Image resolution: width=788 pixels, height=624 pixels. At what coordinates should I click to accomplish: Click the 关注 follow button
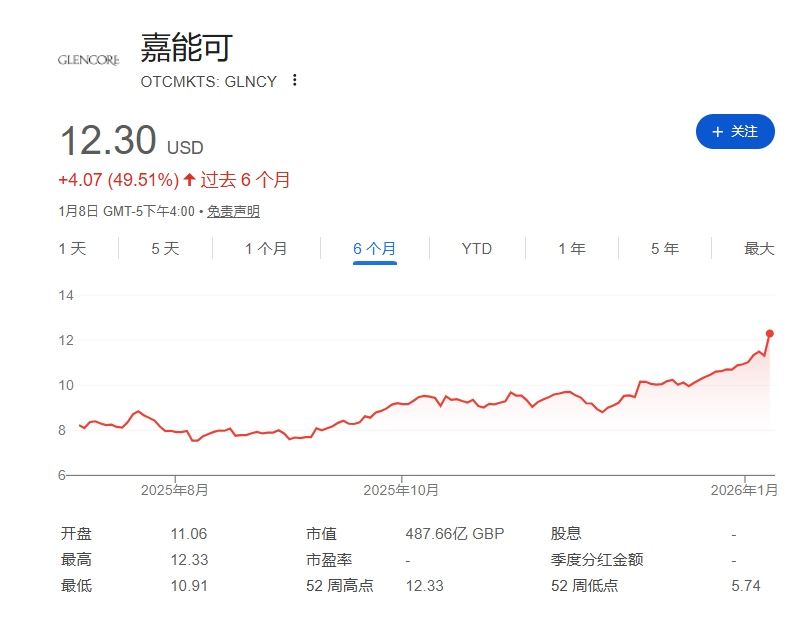click(735, 132)
